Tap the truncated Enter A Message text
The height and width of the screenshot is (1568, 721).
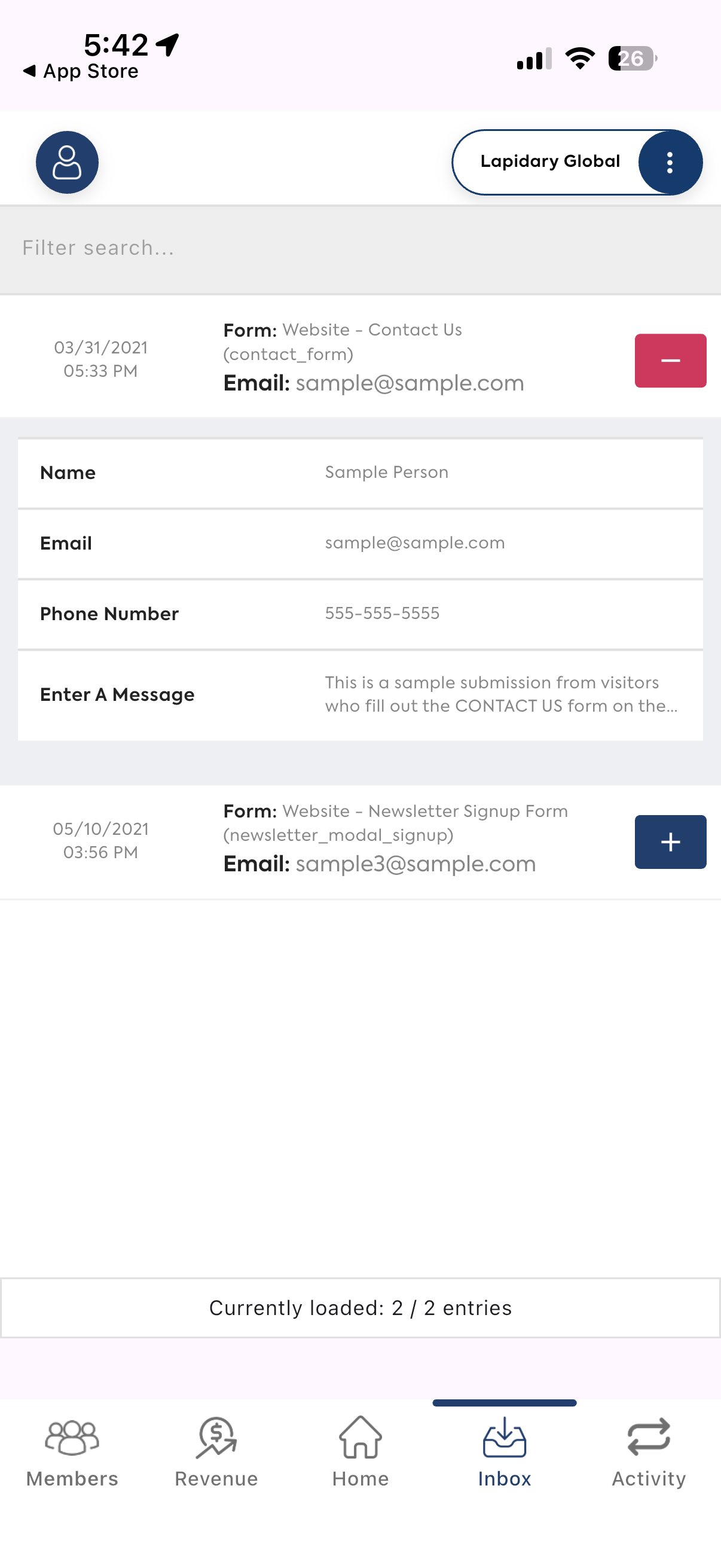(x=502, y=694)
